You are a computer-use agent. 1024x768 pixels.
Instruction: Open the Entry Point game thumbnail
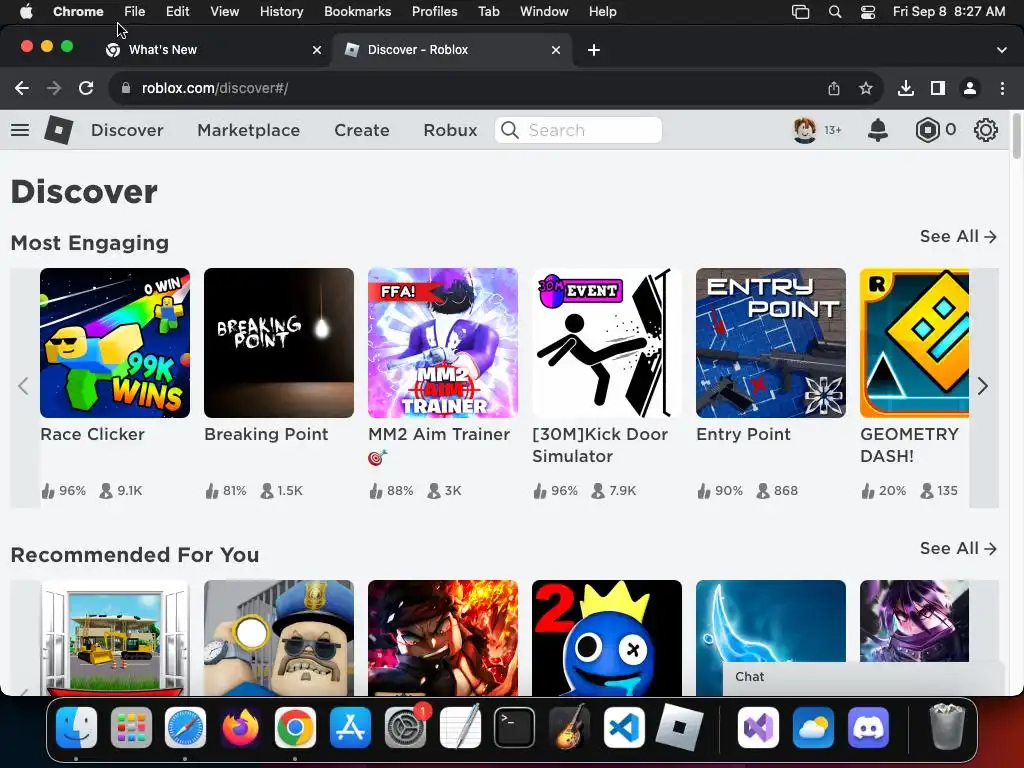pyautogui.click(x=771, y=343)
